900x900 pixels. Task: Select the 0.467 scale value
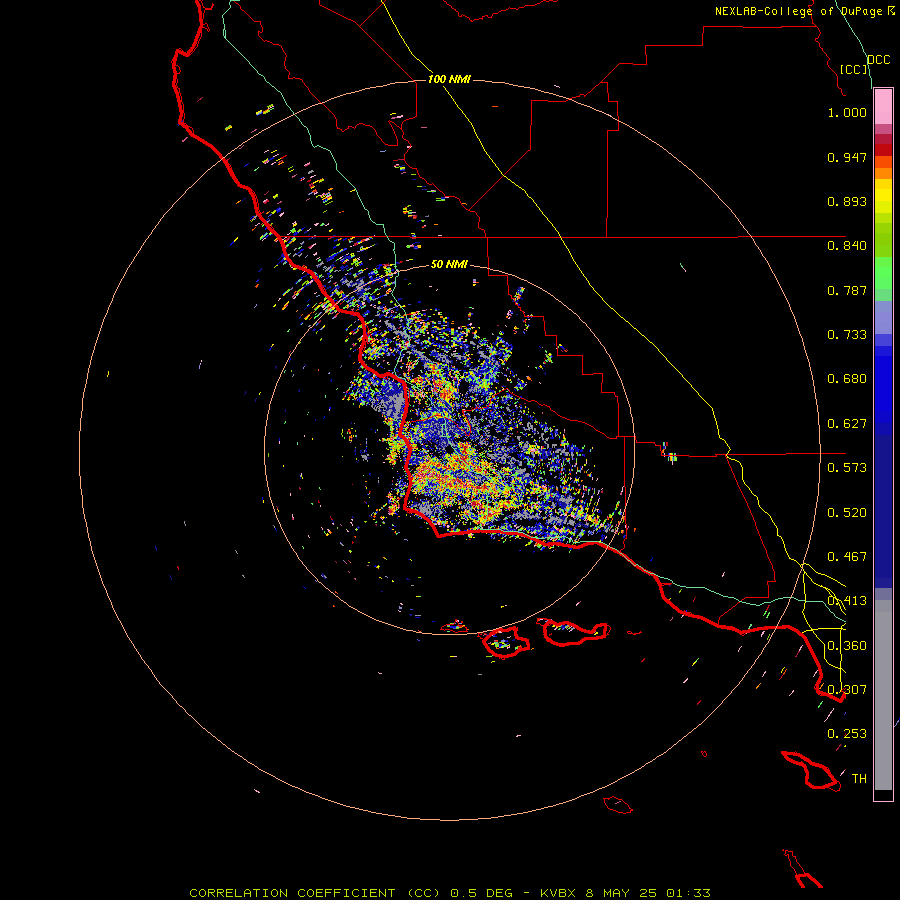coord(847,557)
